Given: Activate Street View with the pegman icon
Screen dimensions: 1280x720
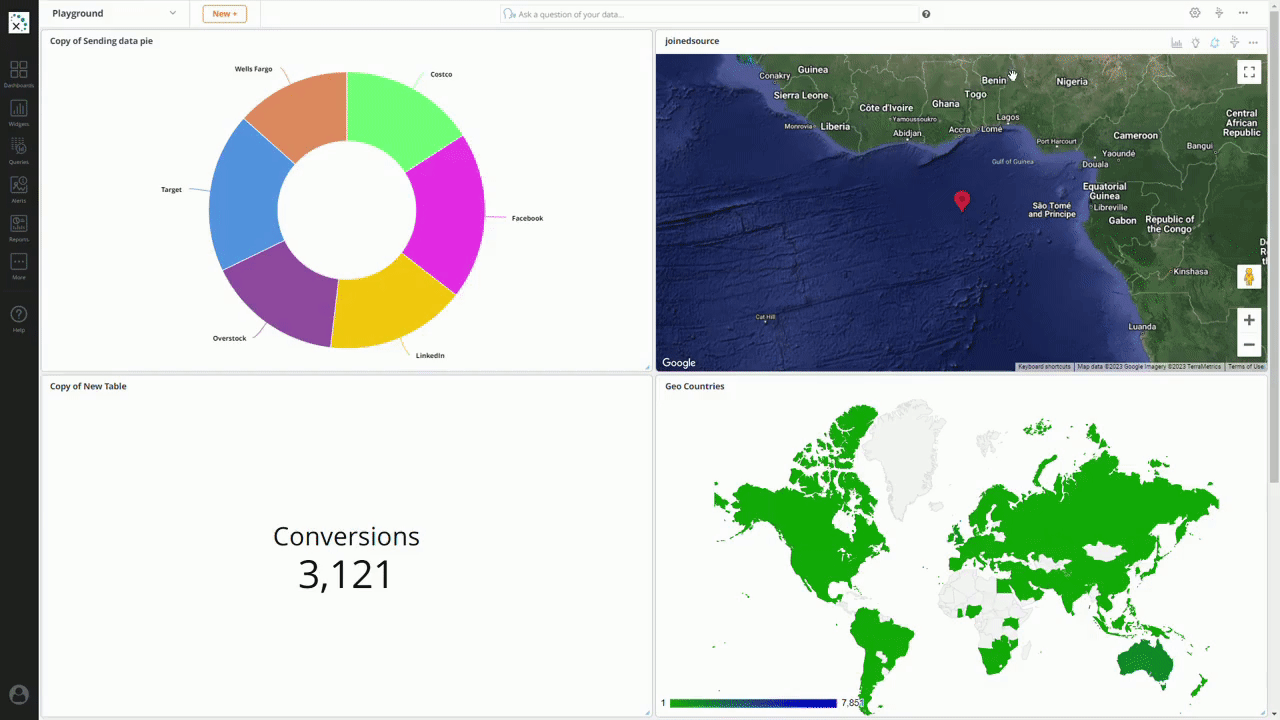Looking at the screenshot, I should click(1248, 276).
